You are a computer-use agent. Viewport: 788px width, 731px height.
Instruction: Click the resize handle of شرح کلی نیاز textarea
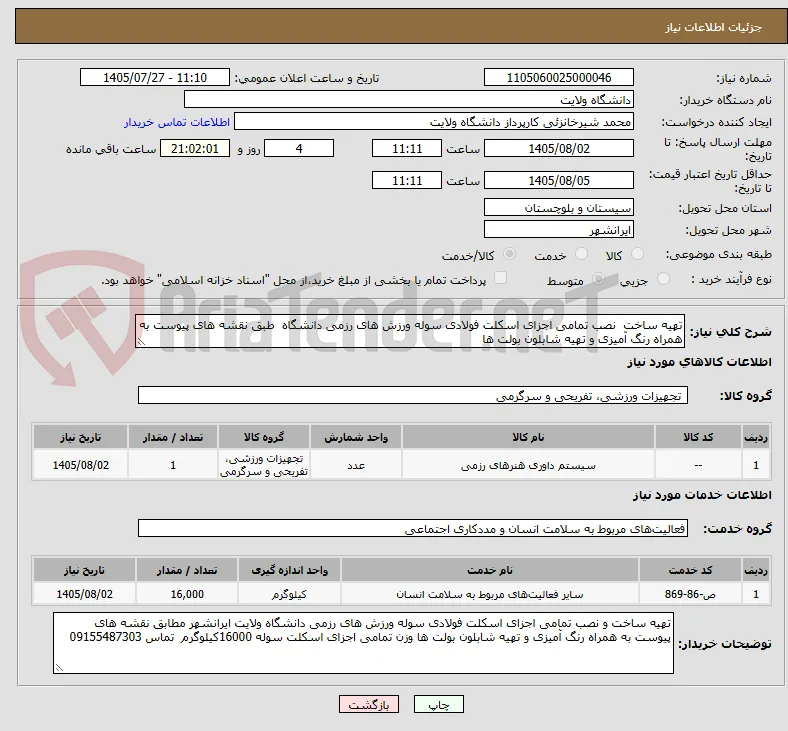pos(141,342)
